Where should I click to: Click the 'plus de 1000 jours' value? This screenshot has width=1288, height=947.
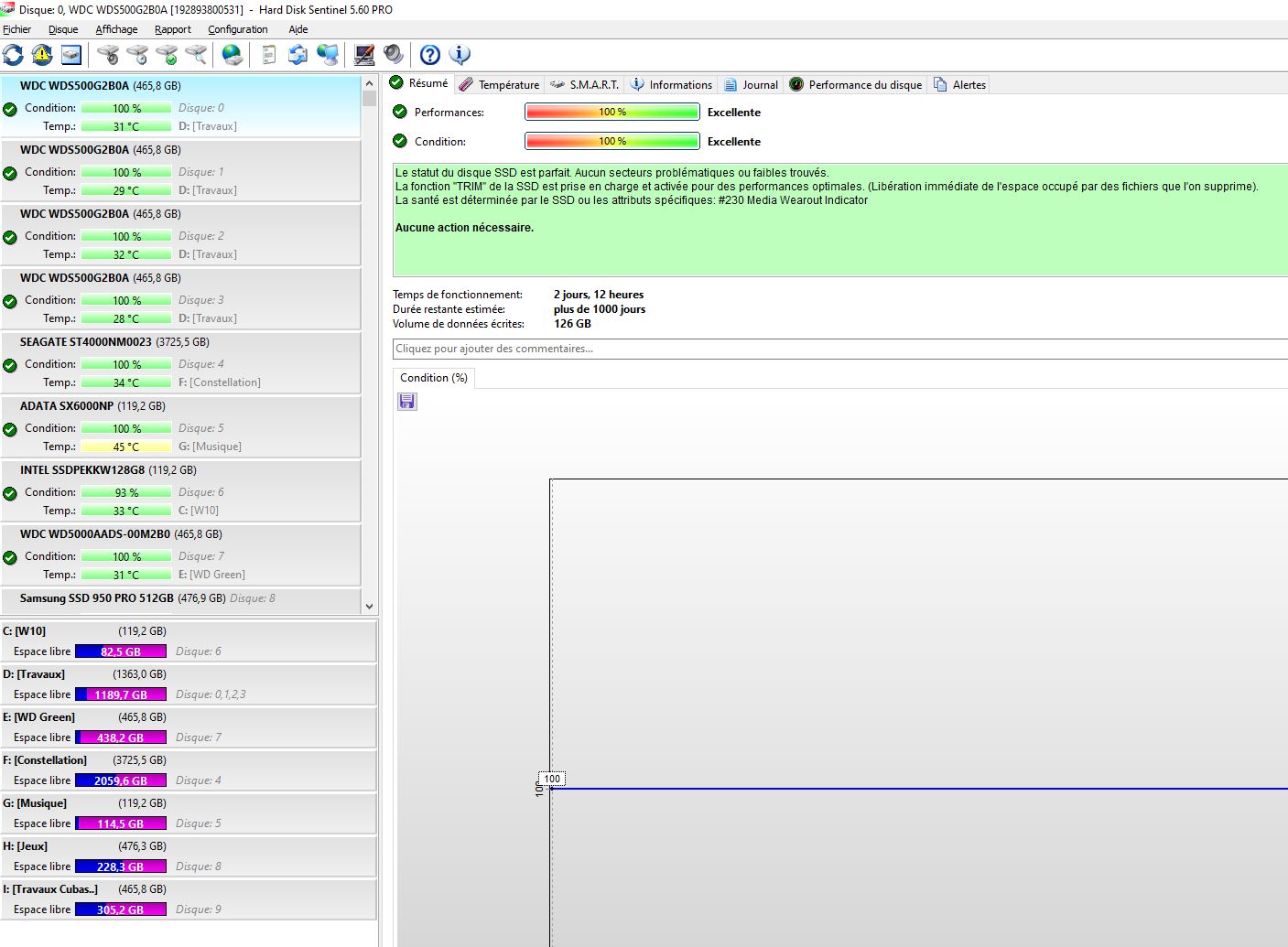600,309
